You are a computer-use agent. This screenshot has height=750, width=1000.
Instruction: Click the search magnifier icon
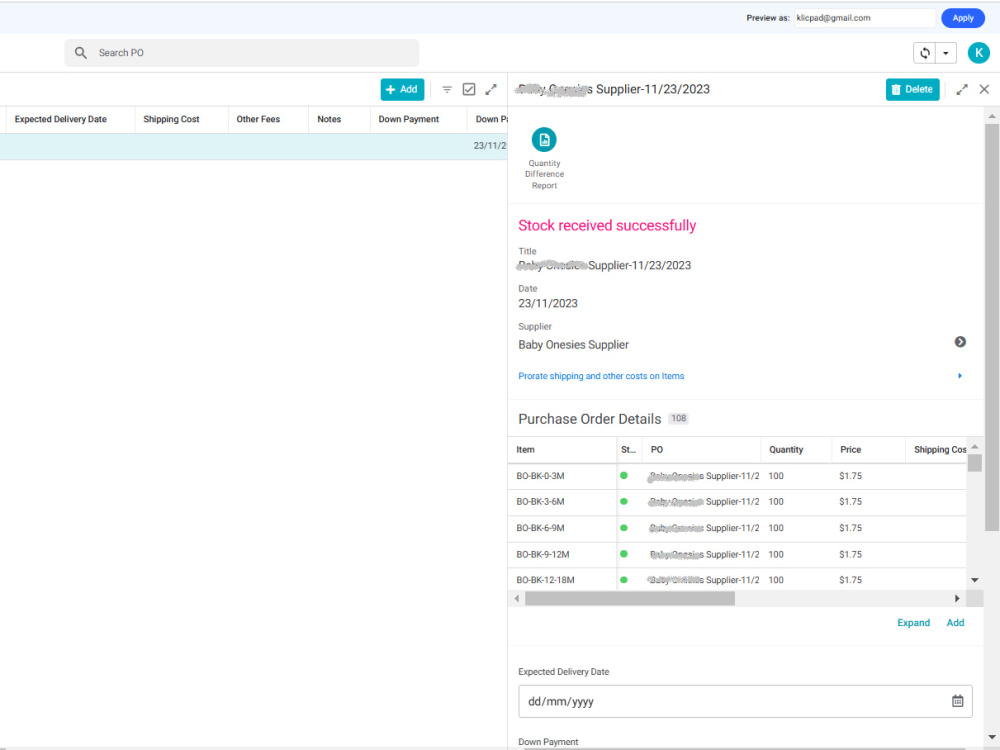click(80, 53)
